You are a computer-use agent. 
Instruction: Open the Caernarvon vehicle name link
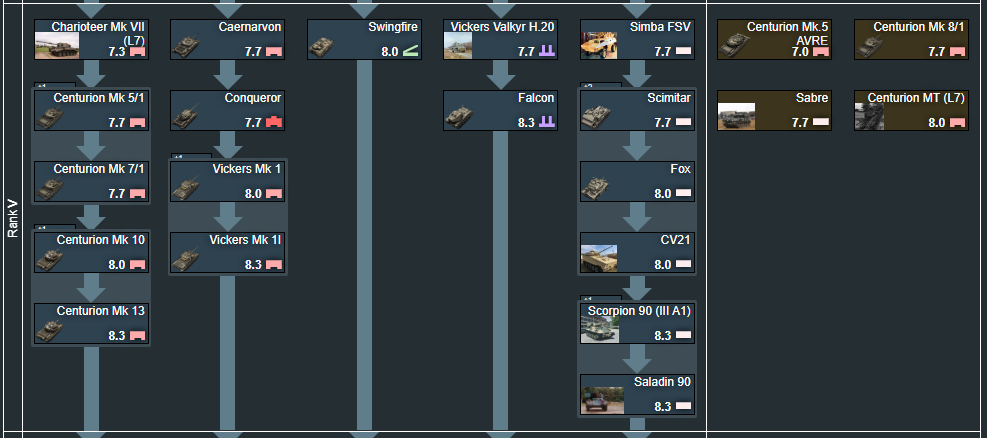pos(250,27)
